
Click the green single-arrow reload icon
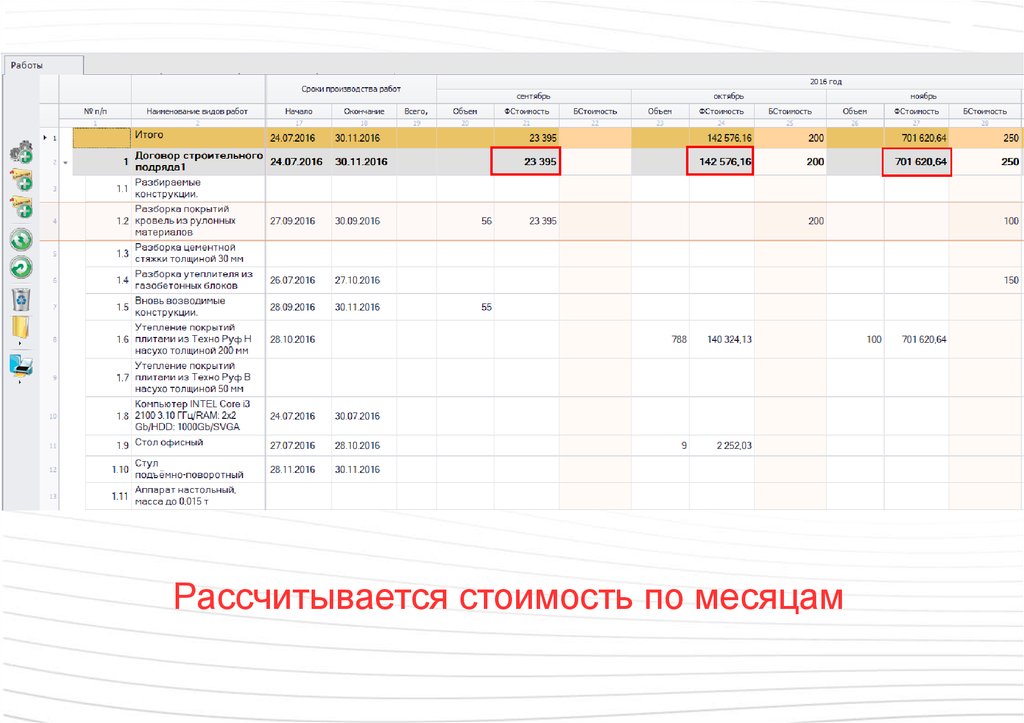[21, 267]
